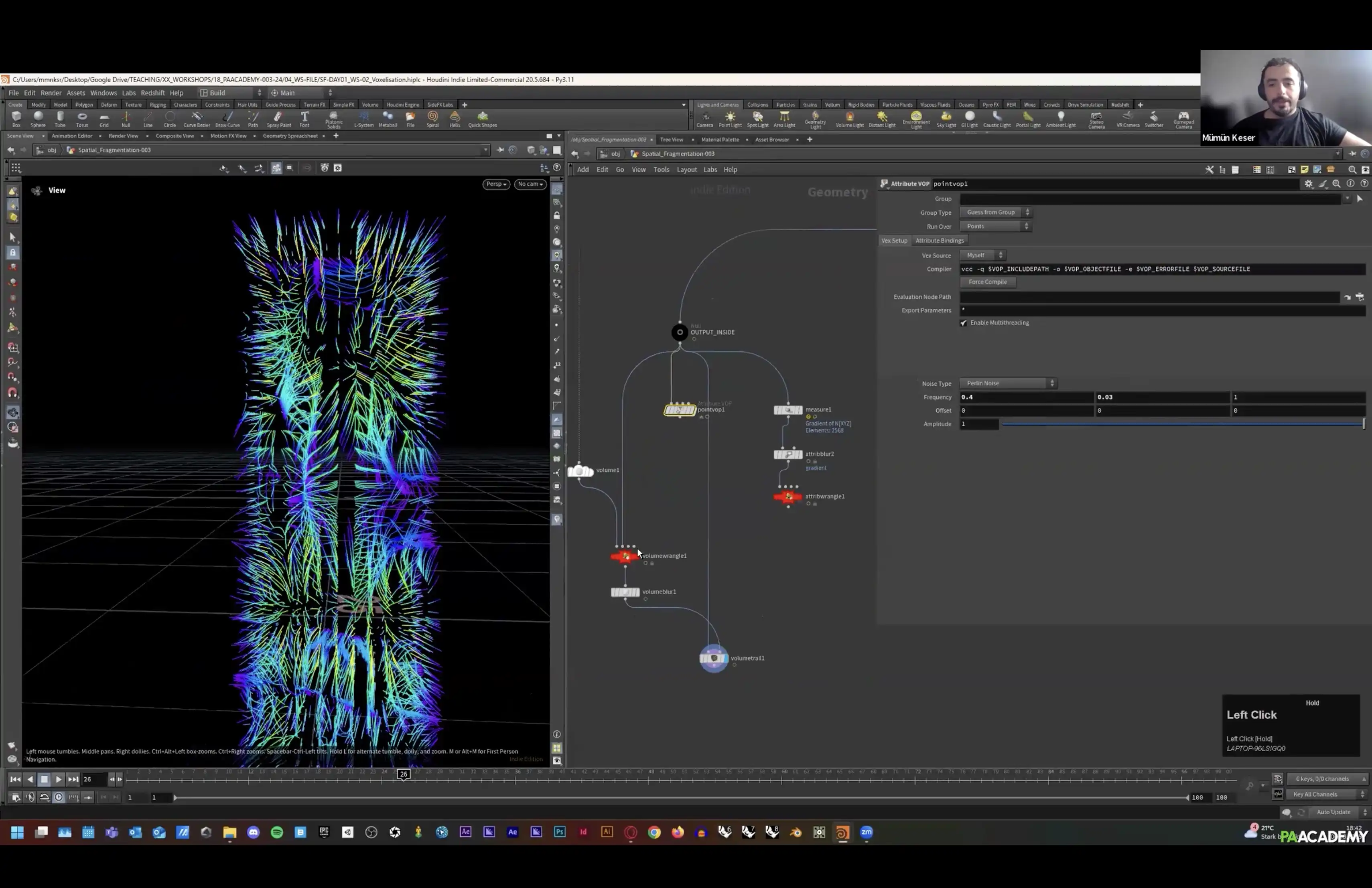
Task: Switch to the Attribute Bindings tab
Action: [939, 240]
